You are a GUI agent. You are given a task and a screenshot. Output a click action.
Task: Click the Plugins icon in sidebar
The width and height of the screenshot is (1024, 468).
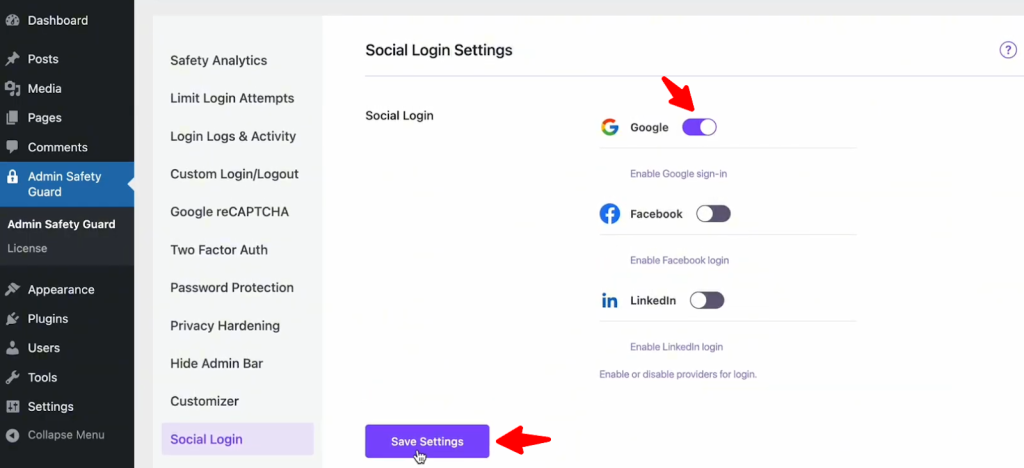(x=13, y=319)
